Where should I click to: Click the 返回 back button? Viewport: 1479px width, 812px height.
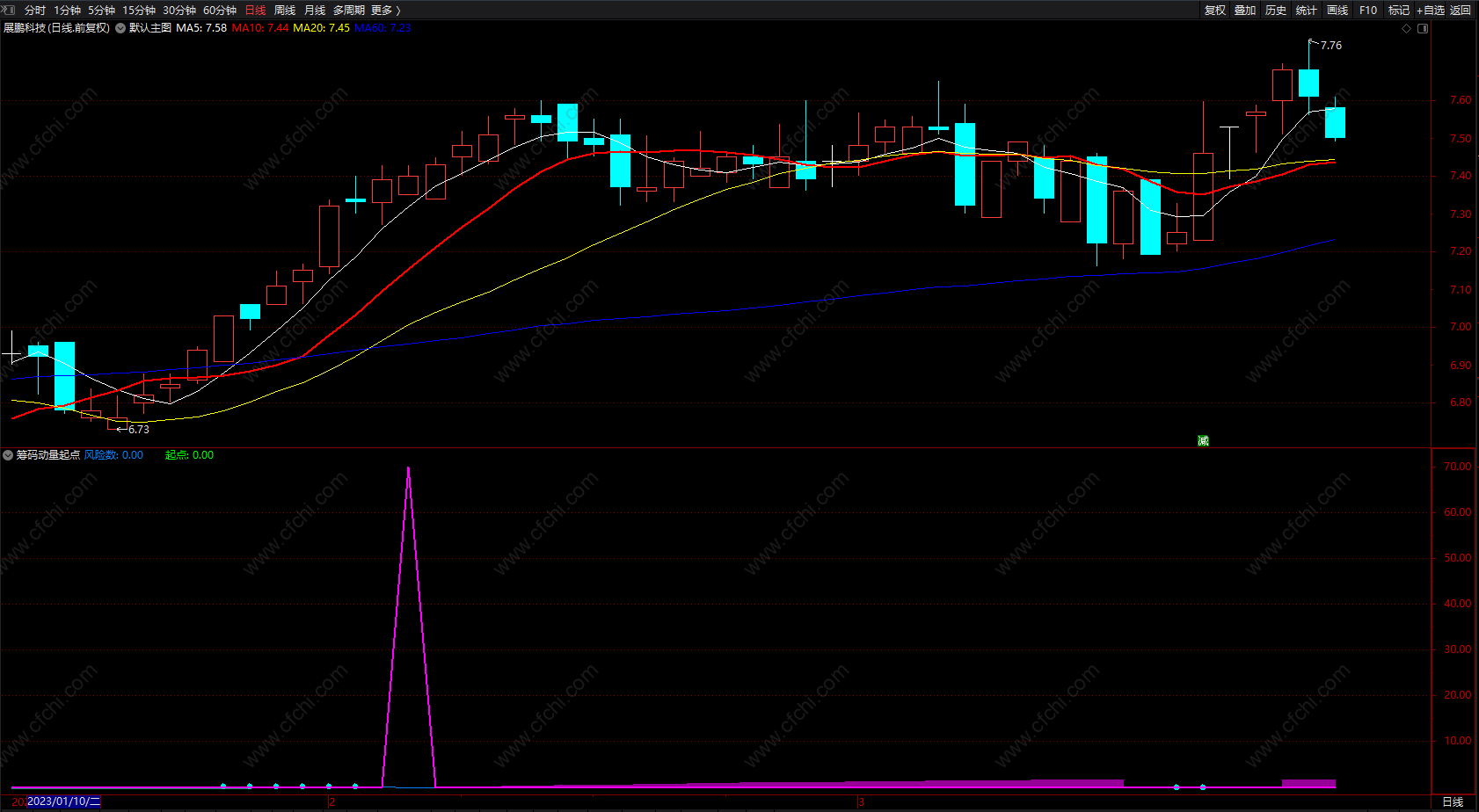coord(1461,10)
